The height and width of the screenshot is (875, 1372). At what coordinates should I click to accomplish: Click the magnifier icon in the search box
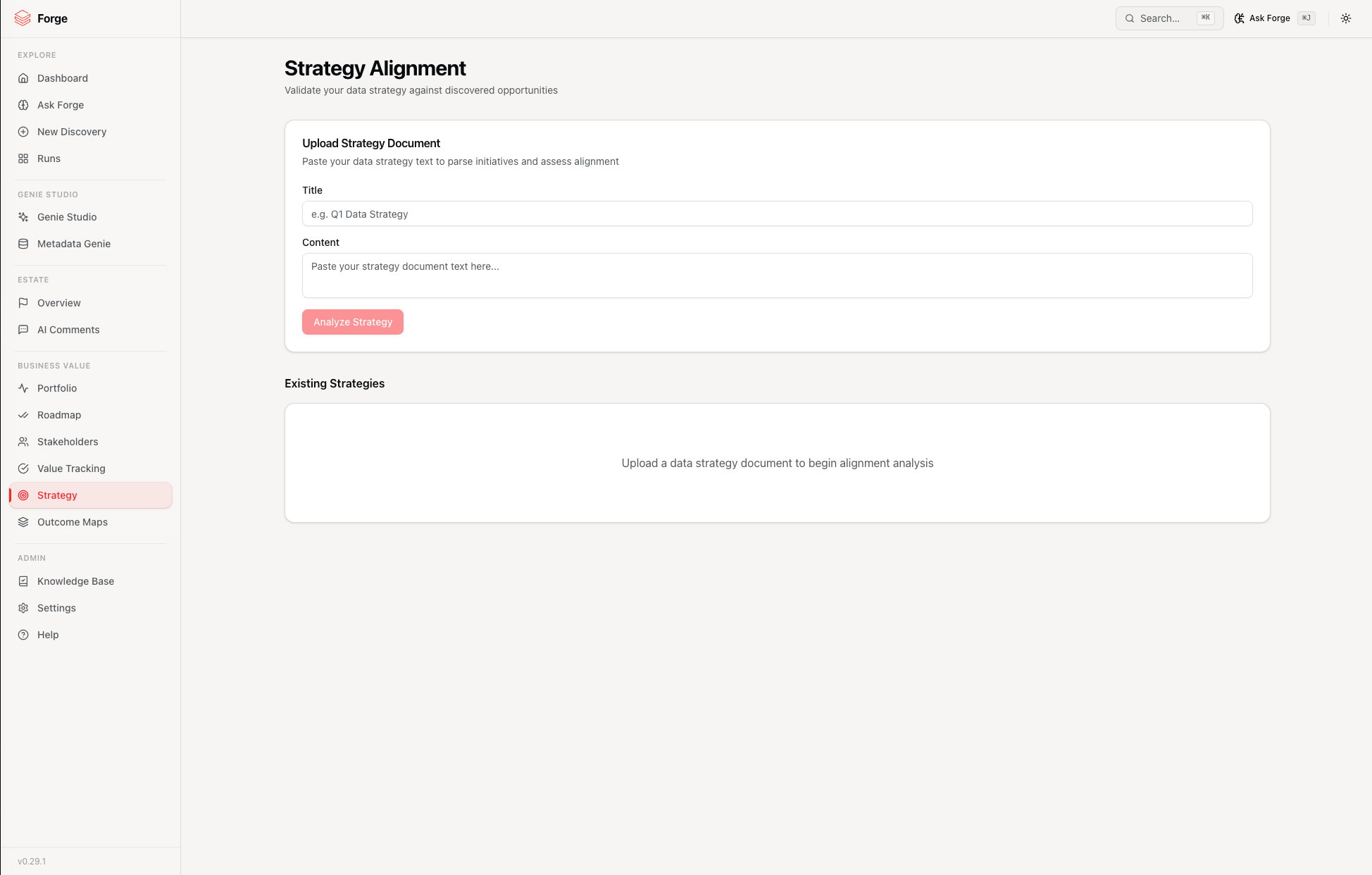1130,18
